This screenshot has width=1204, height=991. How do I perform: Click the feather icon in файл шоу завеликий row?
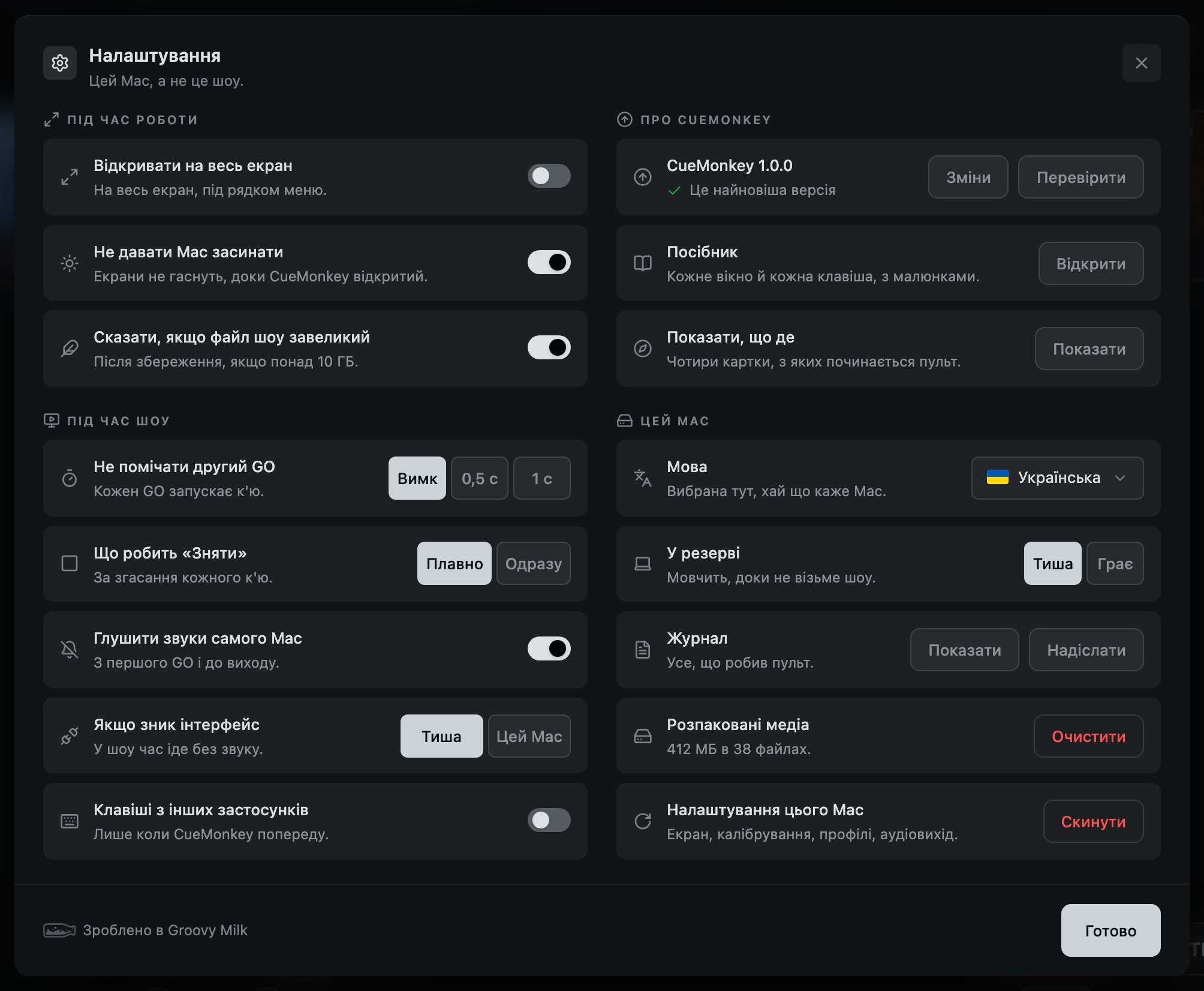tap(70, 349)
